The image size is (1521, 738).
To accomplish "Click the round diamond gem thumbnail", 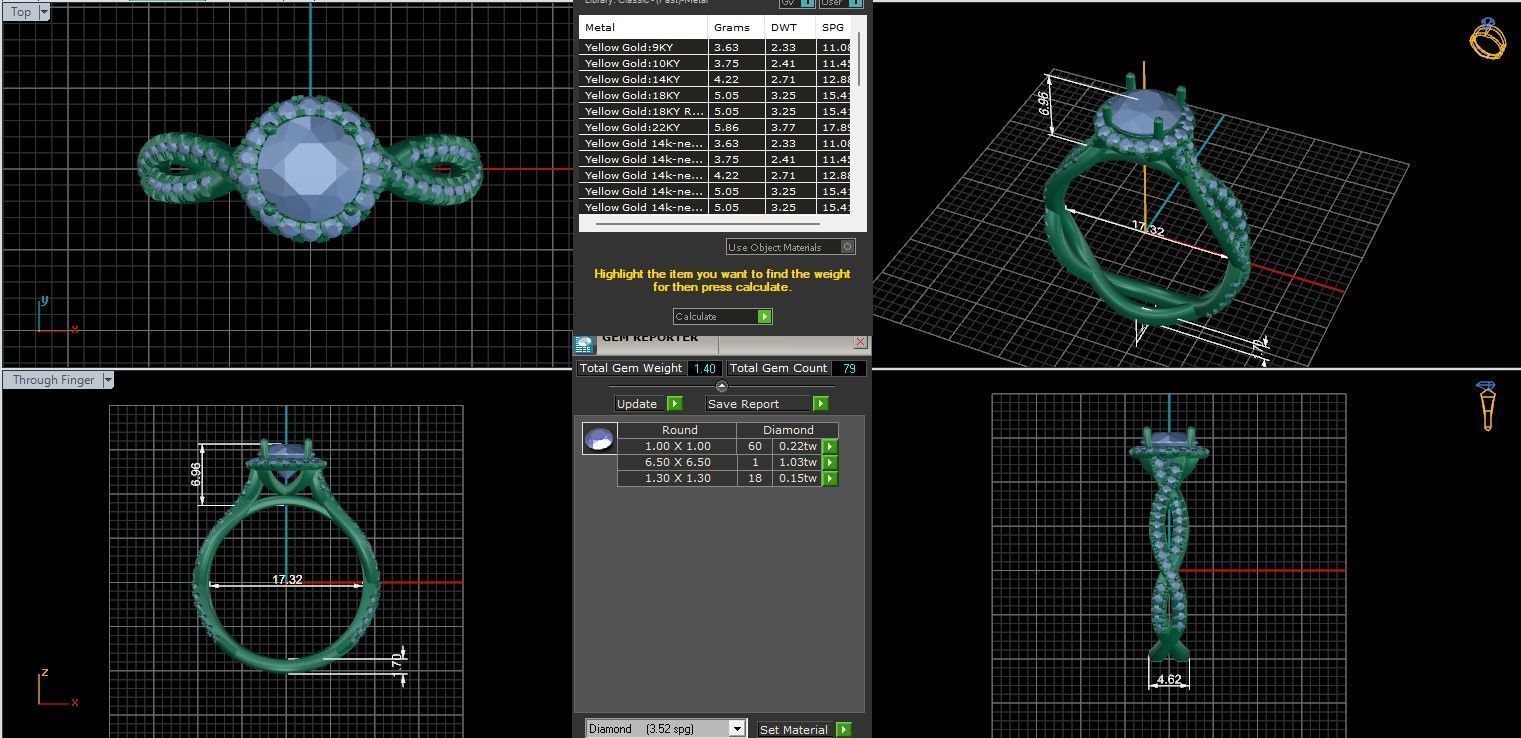I will 599,439.
